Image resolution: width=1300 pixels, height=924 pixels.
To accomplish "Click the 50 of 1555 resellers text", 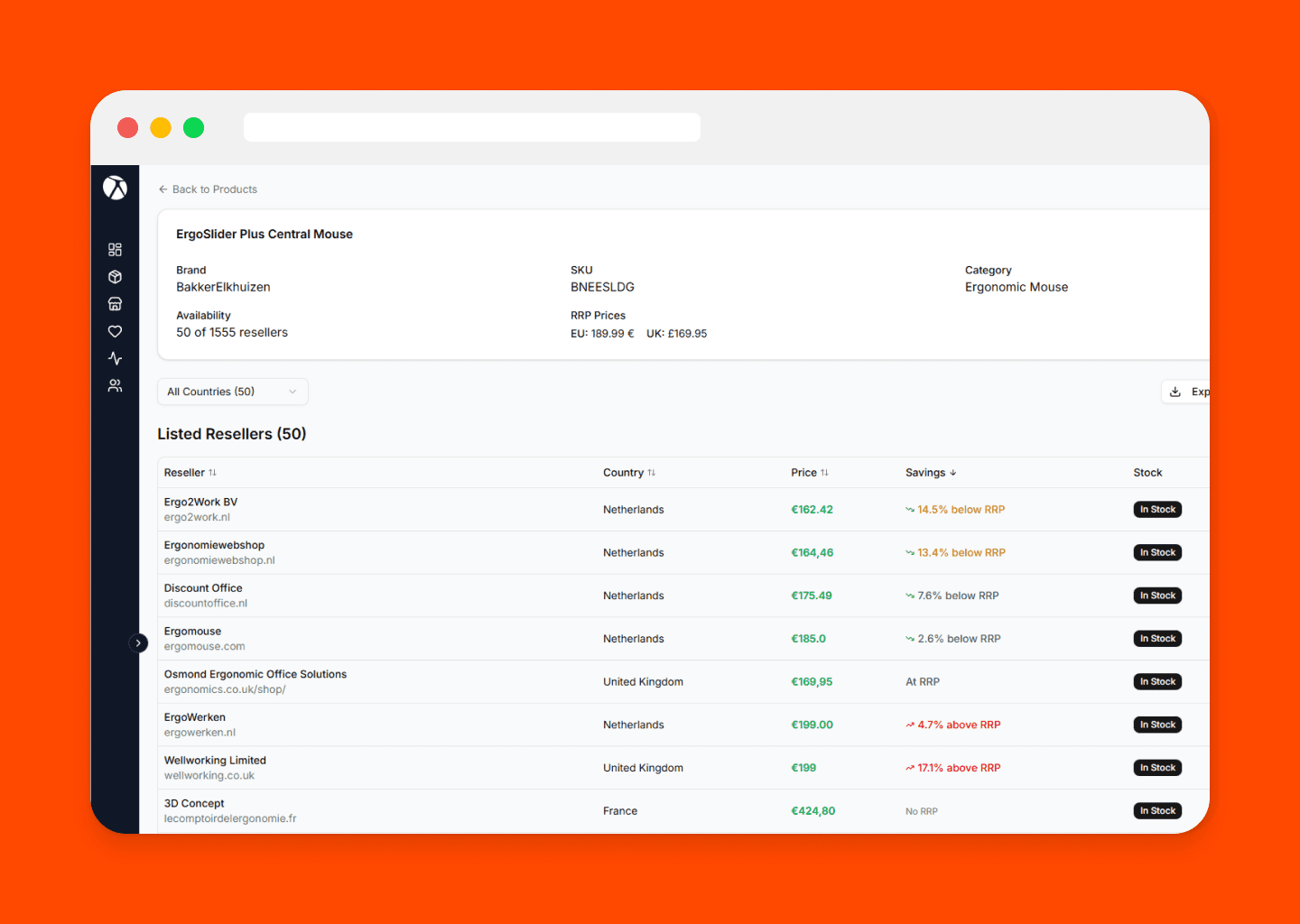I will 232,333.
